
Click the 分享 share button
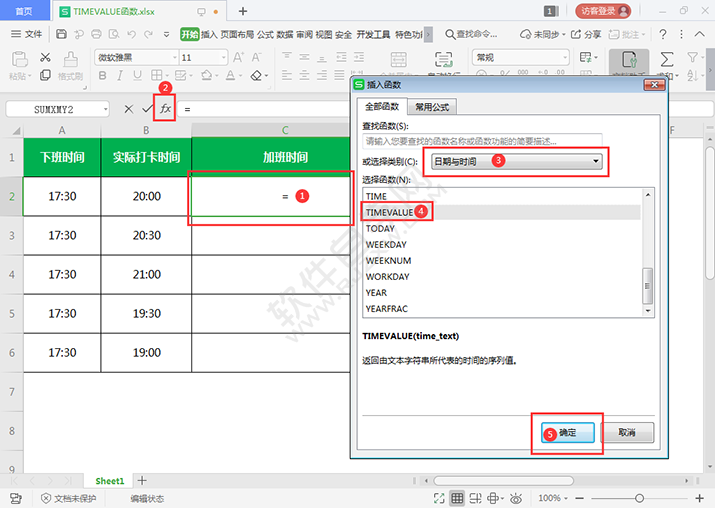pos(586,34)
